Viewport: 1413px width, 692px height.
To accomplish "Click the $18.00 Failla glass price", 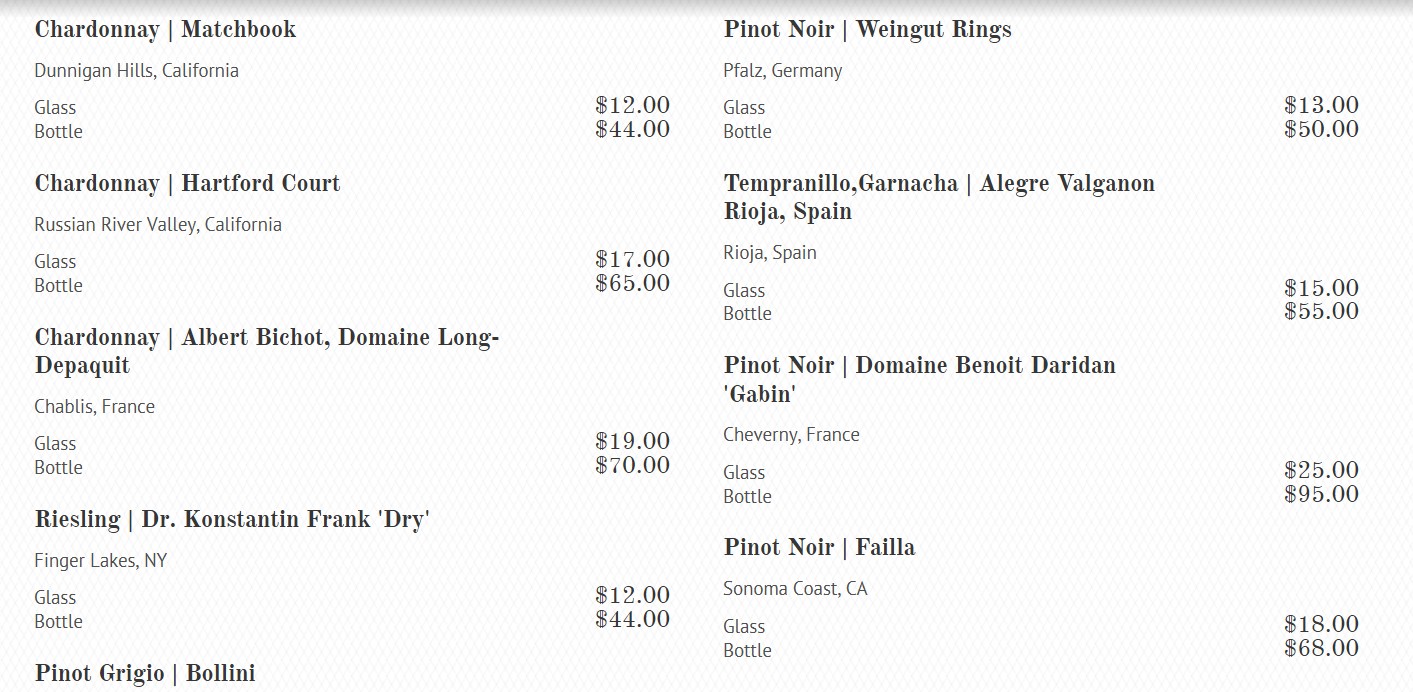I will tap(1321, 625).
